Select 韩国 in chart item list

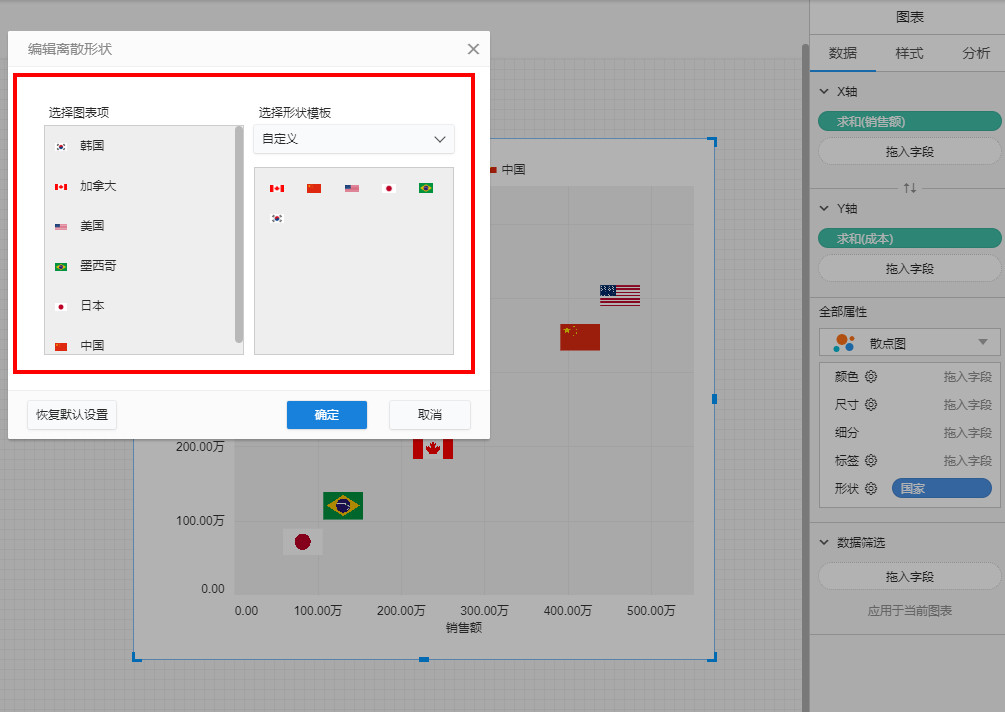[140, 145]
